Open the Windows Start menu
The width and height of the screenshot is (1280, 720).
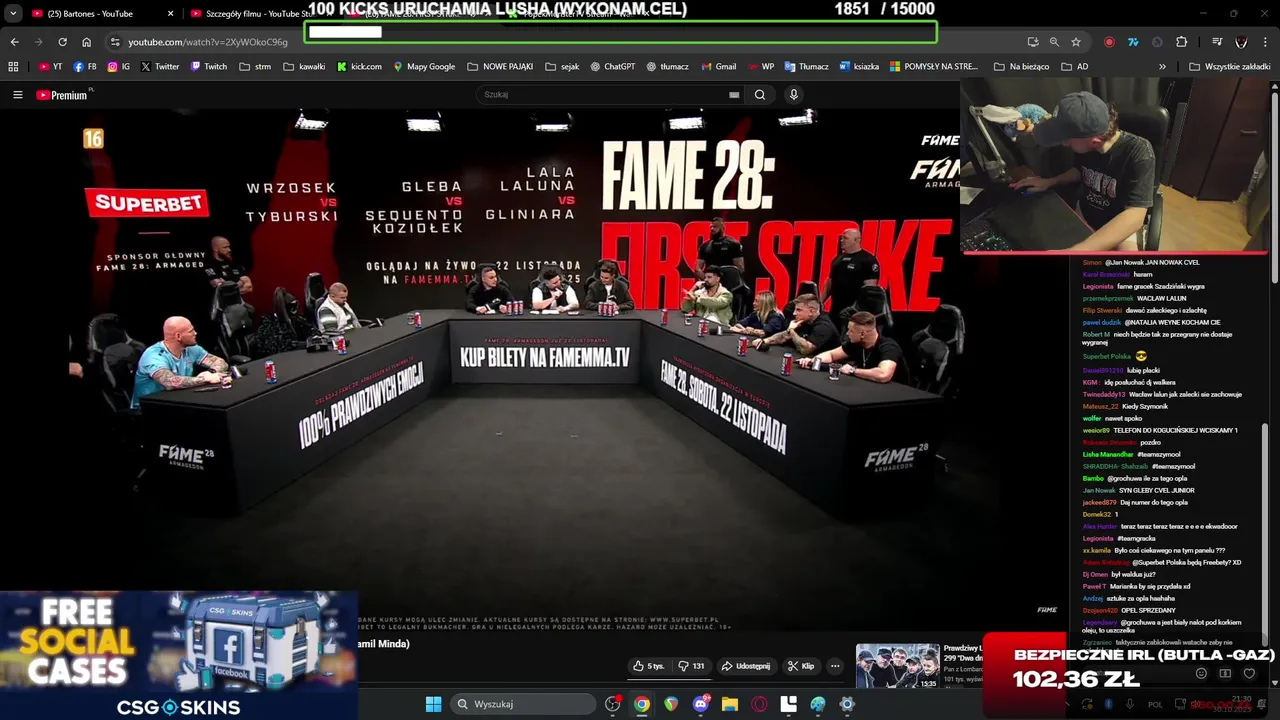433,704
